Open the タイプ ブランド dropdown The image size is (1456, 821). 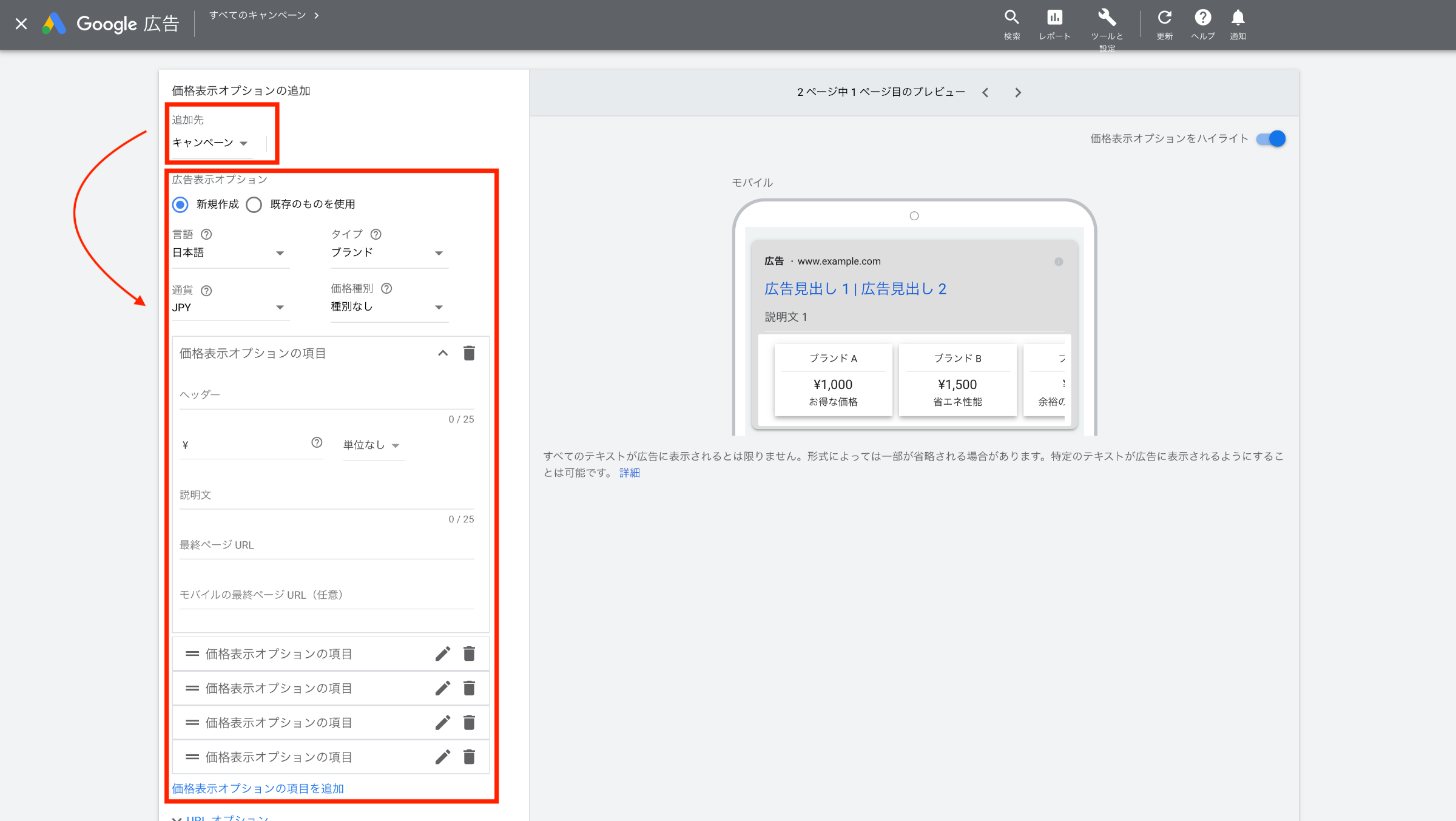coord(389,253)
